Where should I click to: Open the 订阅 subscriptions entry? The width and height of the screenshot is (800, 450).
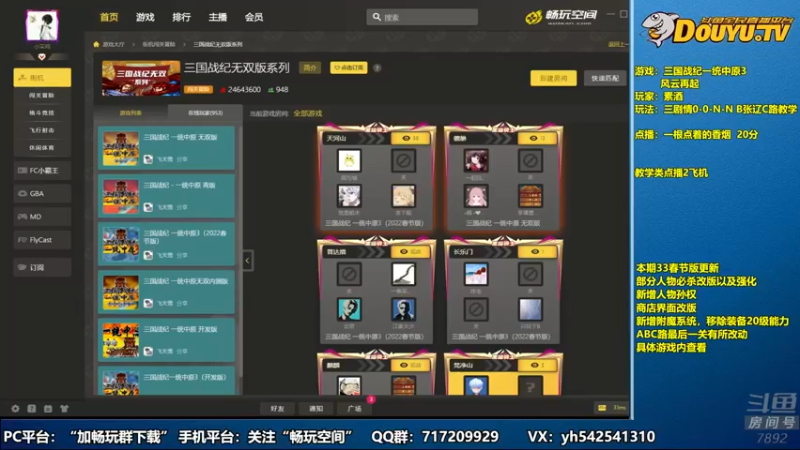pyautogui.click(x=42, y=267)
